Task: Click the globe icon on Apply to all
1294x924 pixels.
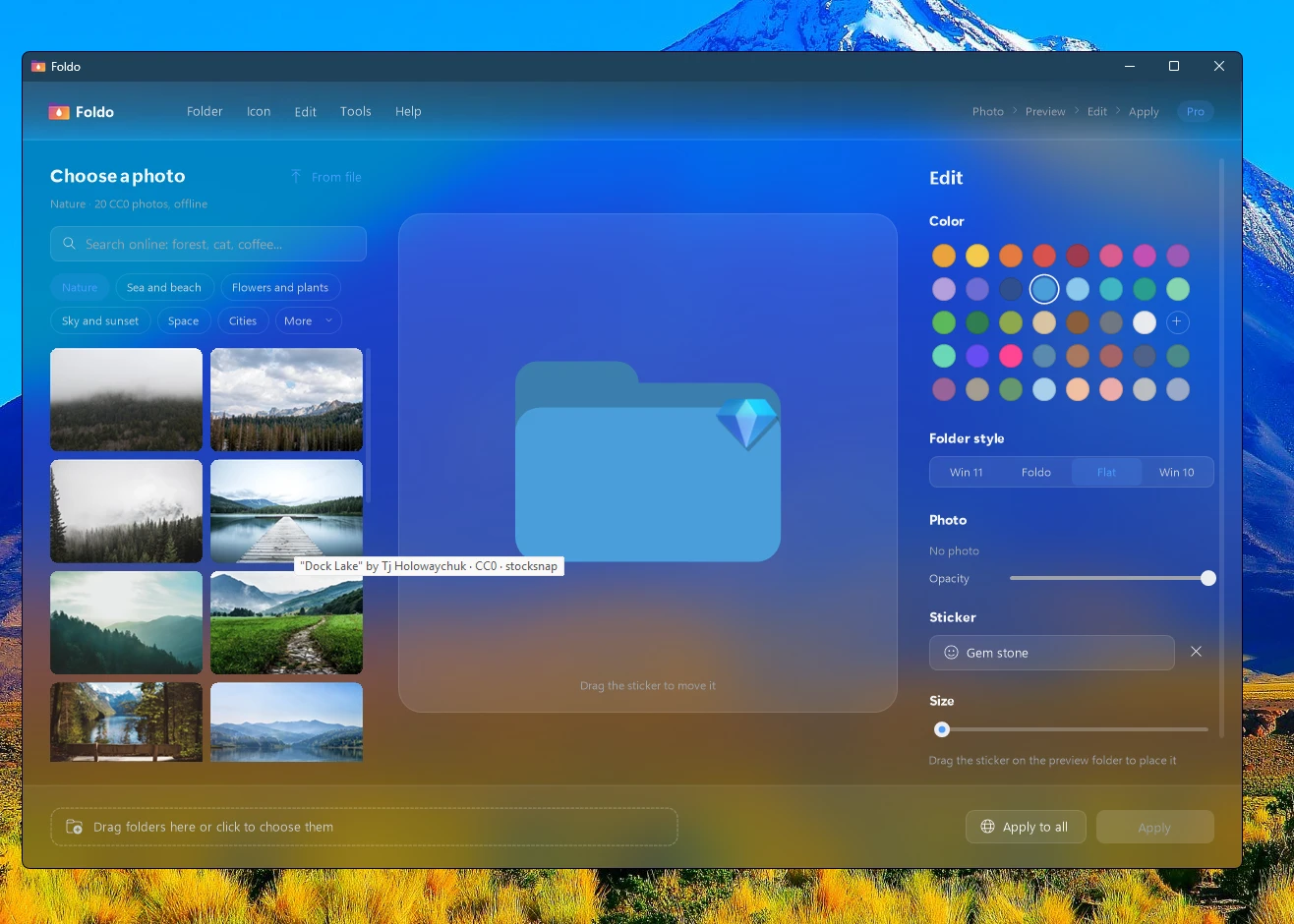Action: 987,827
